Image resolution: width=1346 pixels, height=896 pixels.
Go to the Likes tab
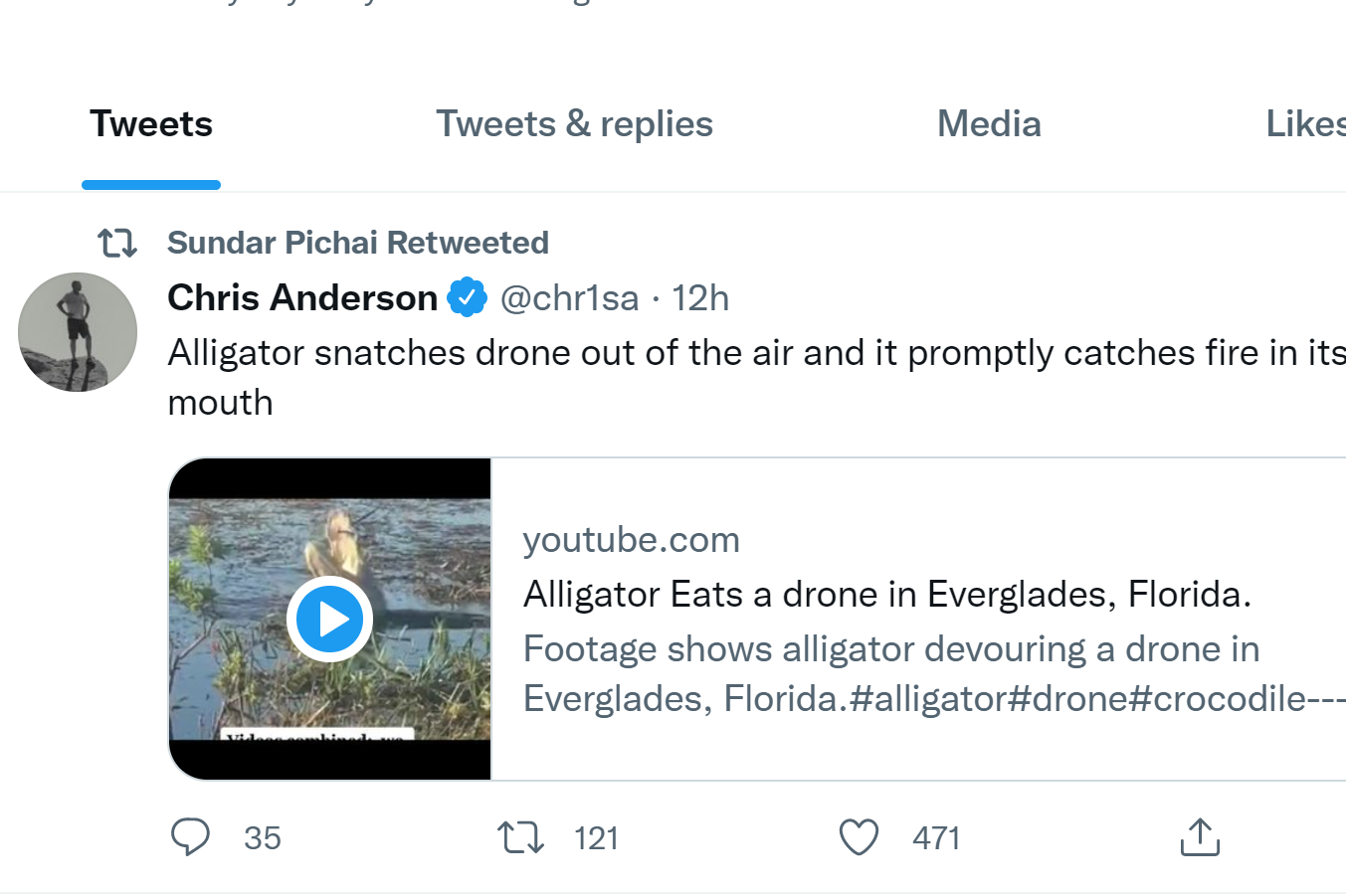[1305, 124]
